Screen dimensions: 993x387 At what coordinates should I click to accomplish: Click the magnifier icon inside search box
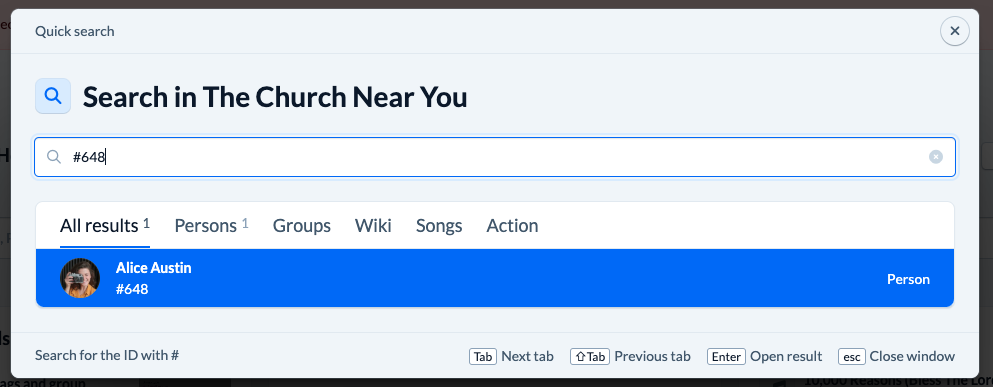pyautogui.click(x=55, y=157)
